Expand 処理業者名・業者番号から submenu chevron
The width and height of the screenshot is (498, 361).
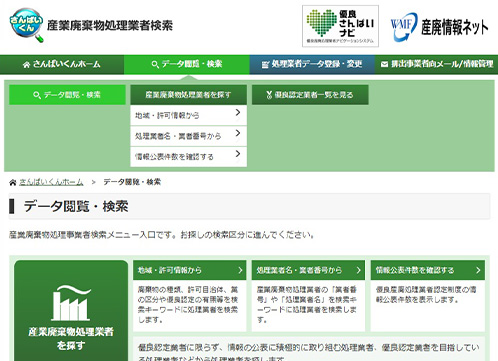[x=238, y=133]
